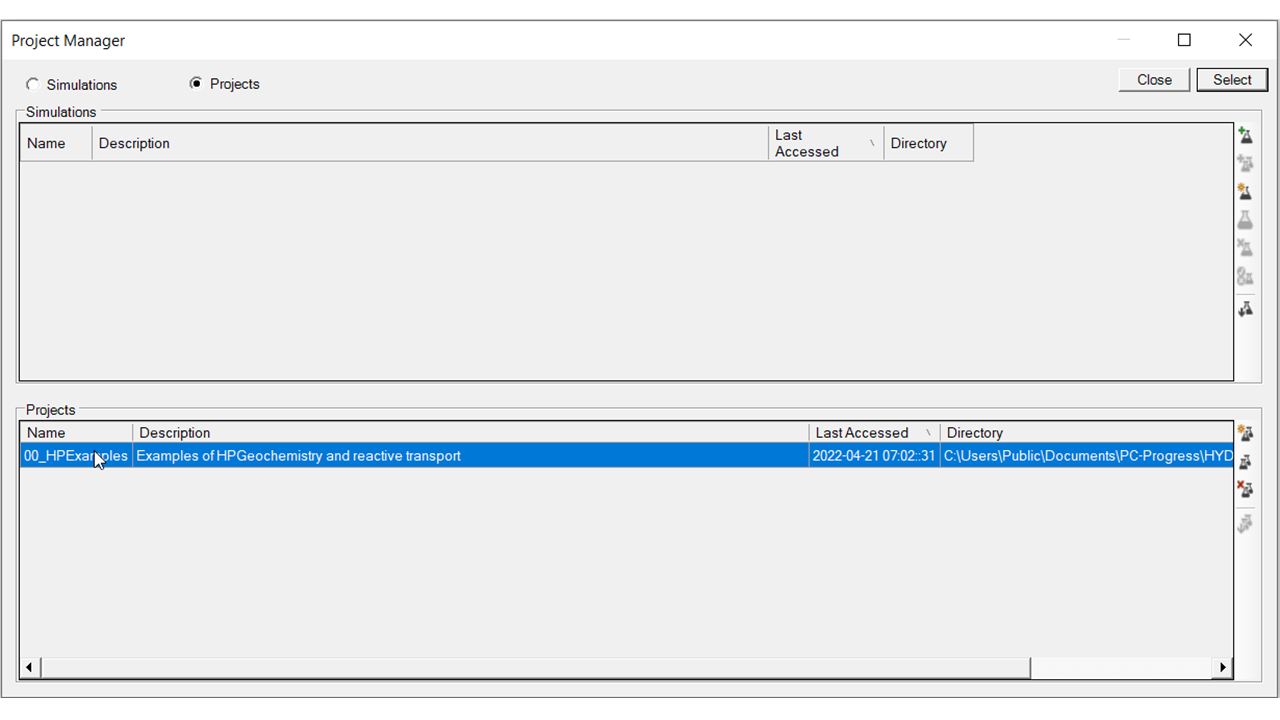Select the 00_HPExamples project row

tap(75, 456)
